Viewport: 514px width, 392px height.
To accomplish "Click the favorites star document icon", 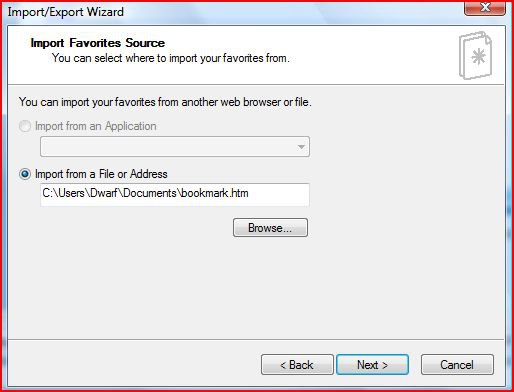I will point(476,55).
